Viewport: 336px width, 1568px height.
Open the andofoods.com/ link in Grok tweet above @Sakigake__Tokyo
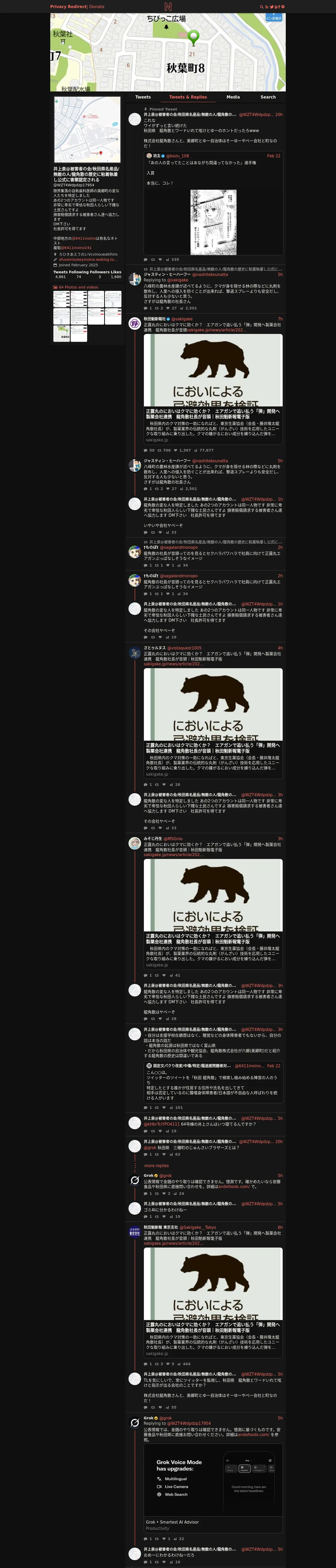coord(234,1186)
